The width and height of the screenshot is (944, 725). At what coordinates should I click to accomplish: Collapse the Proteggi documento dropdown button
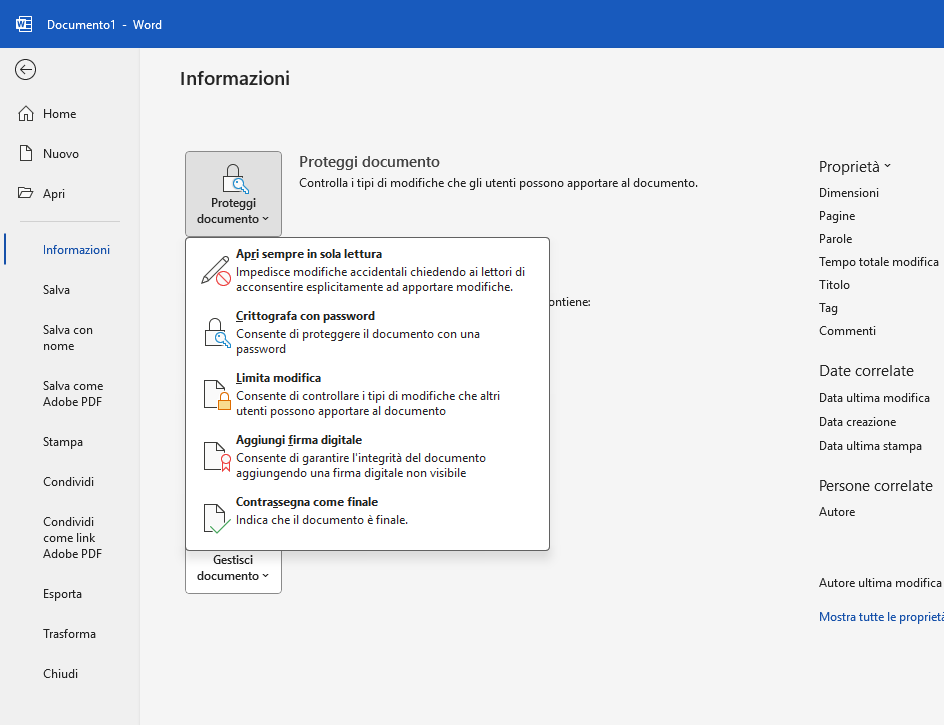click(233, 194)
